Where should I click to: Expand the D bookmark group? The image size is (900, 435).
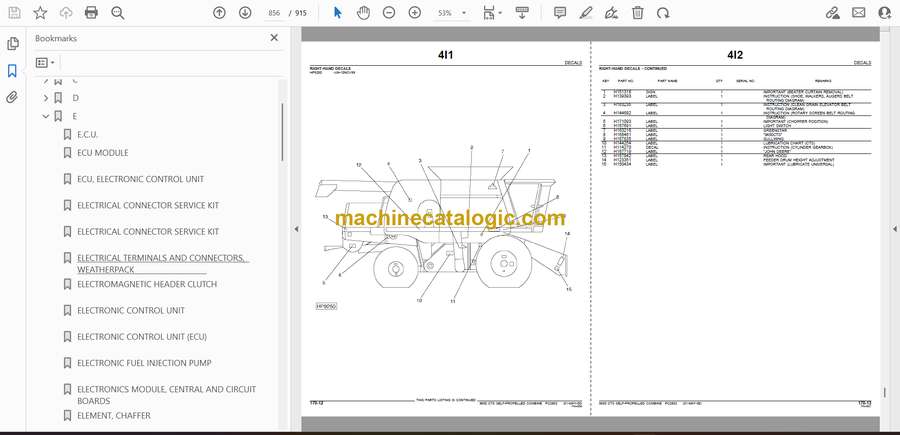pyautogui.click(x=46, y=98)
